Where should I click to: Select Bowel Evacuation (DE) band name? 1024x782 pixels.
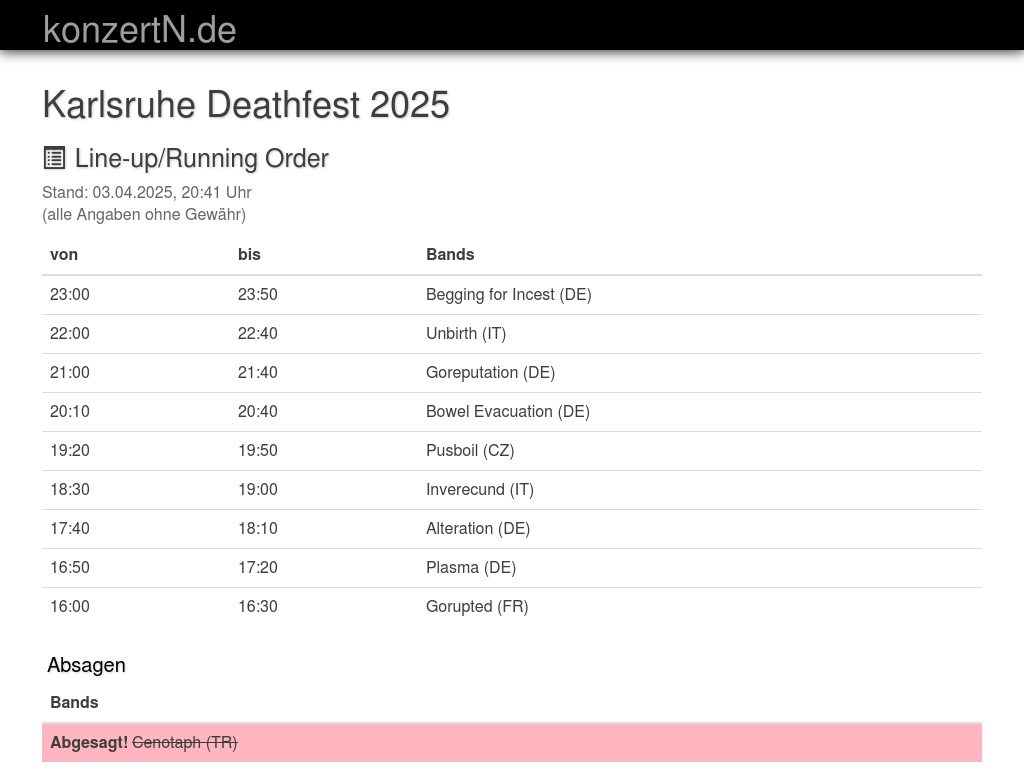tap(507, 411)
